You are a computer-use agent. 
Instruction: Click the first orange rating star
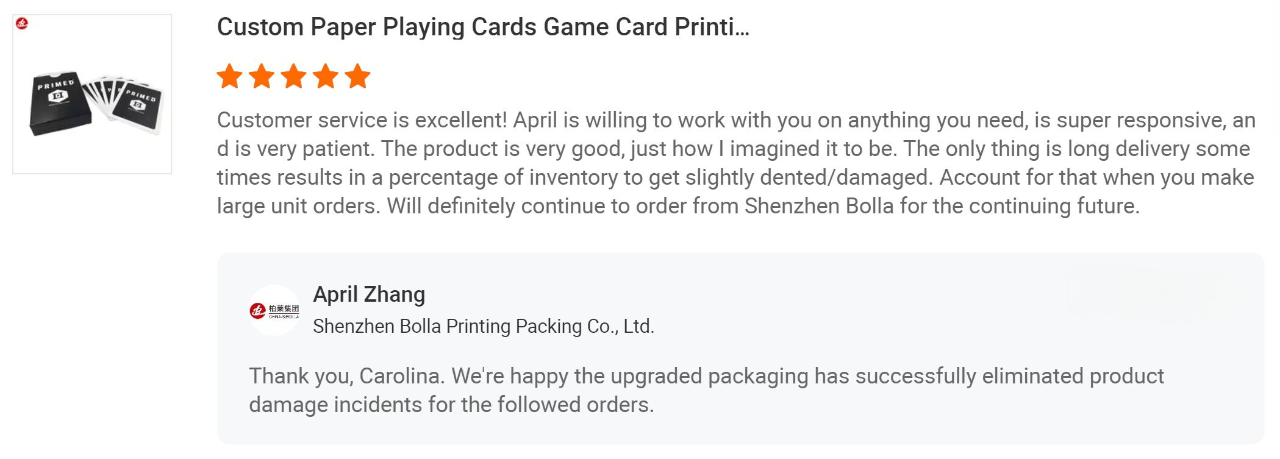230,76
